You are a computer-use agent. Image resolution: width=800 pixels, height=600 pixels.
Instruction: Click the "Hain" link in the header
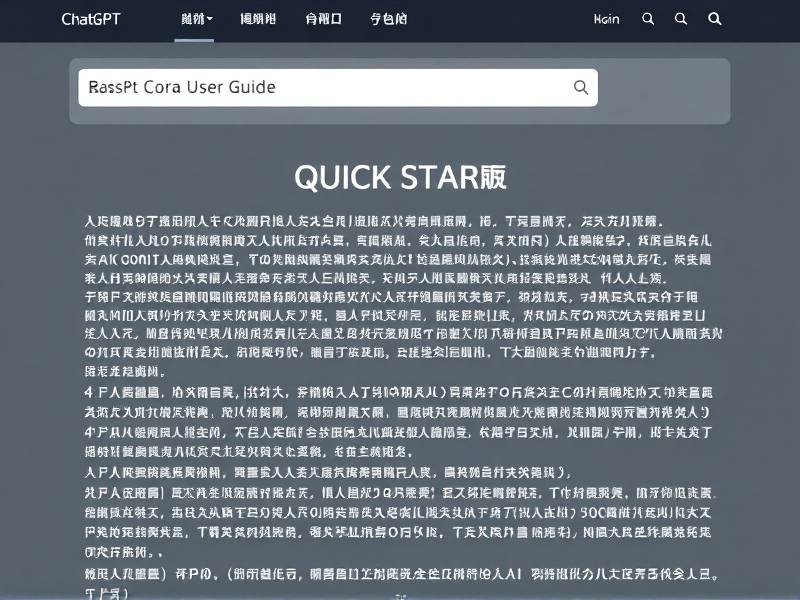[606, 19]
